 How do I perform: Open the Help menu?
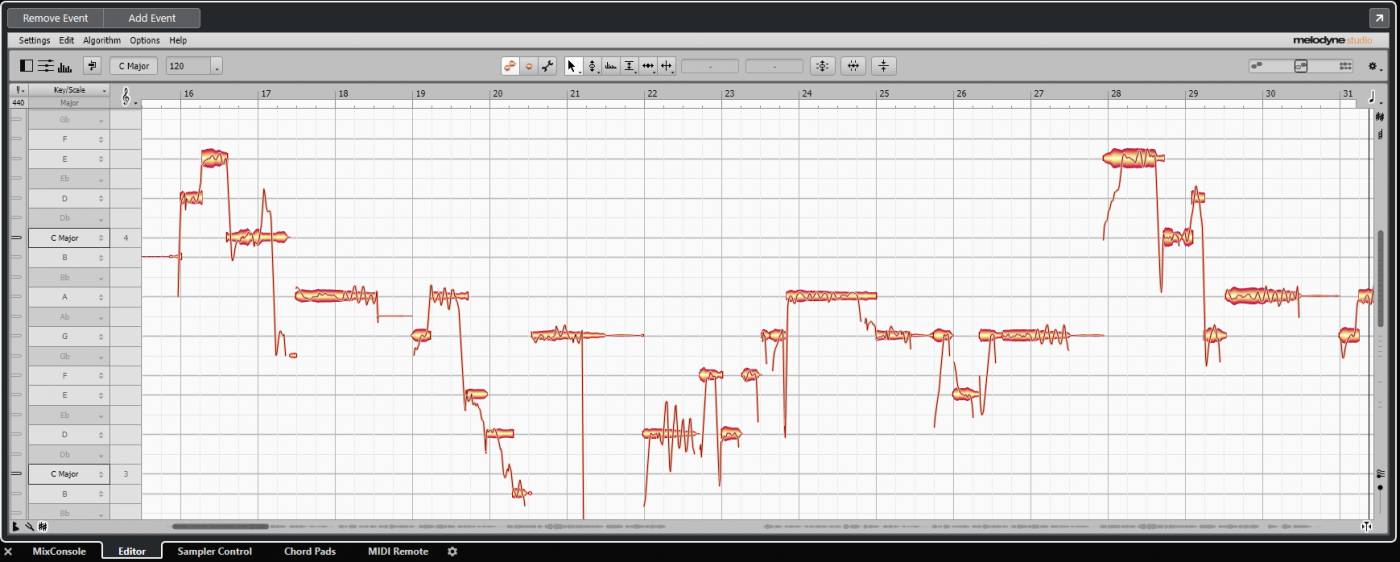[x=178, y=40]
